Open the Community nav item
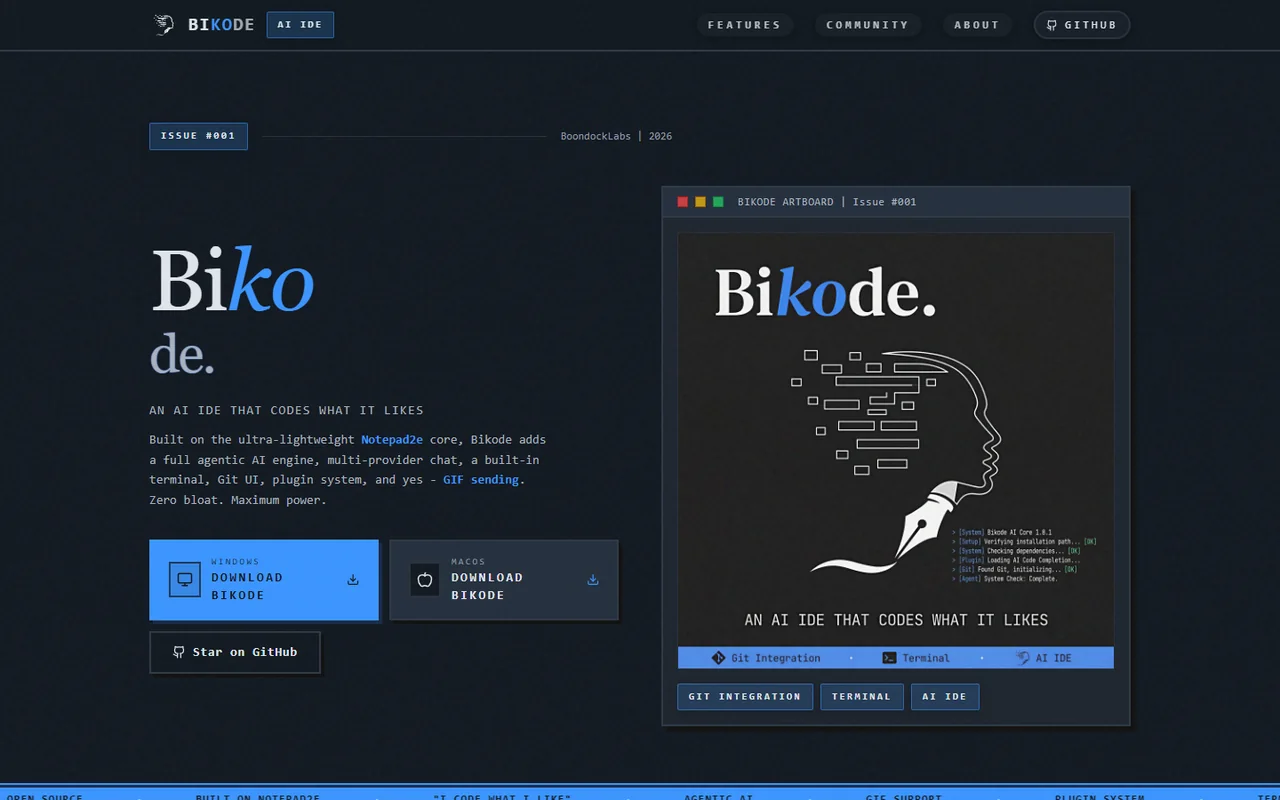This screenshot has height=800, width=1280. tap(867, 25)
